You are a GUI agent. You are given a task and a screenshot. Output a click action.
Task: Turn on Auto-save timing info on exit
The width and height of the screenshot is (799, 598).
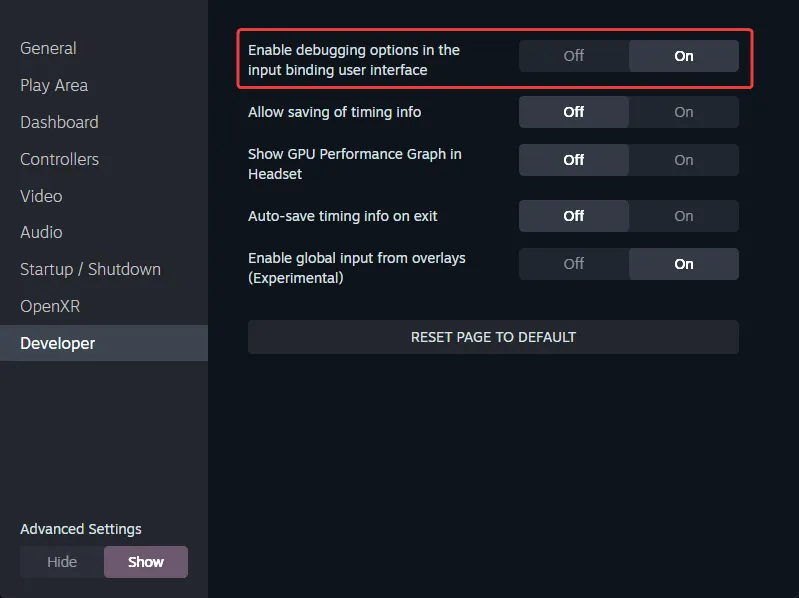tap(684, 216)
